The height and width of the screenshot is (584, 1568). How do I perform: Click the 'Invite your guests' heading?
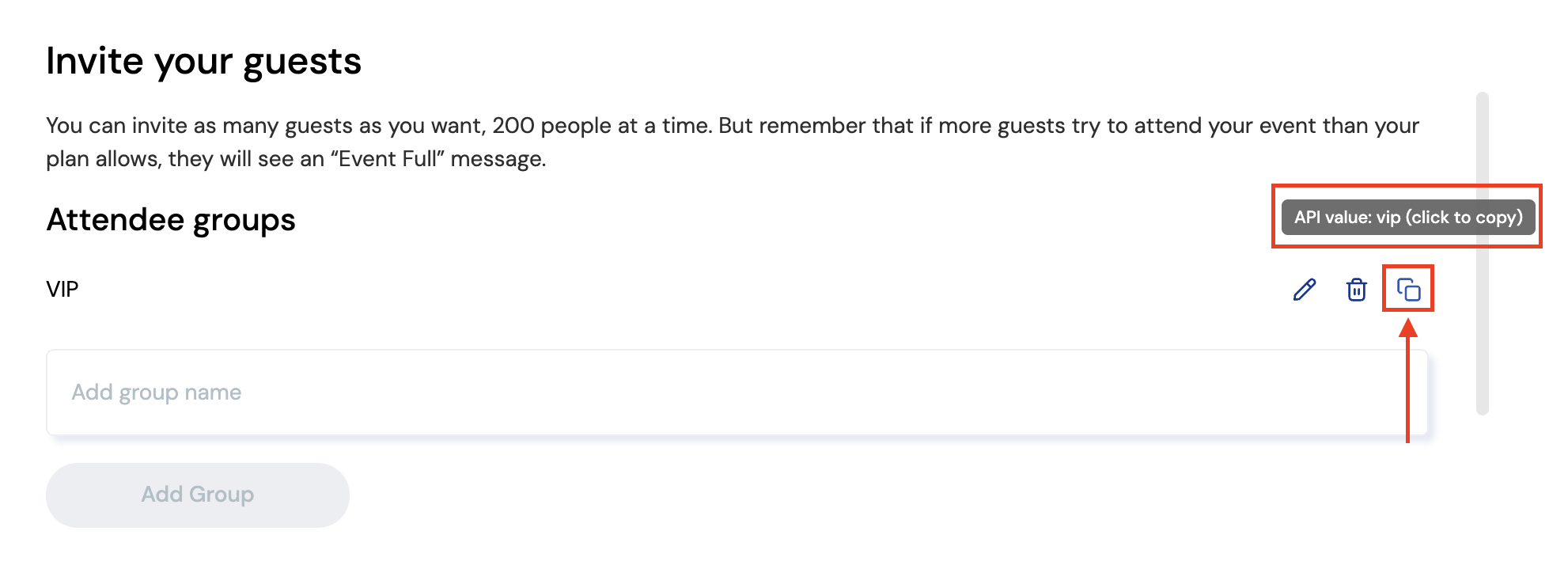(x=203, y=61)
